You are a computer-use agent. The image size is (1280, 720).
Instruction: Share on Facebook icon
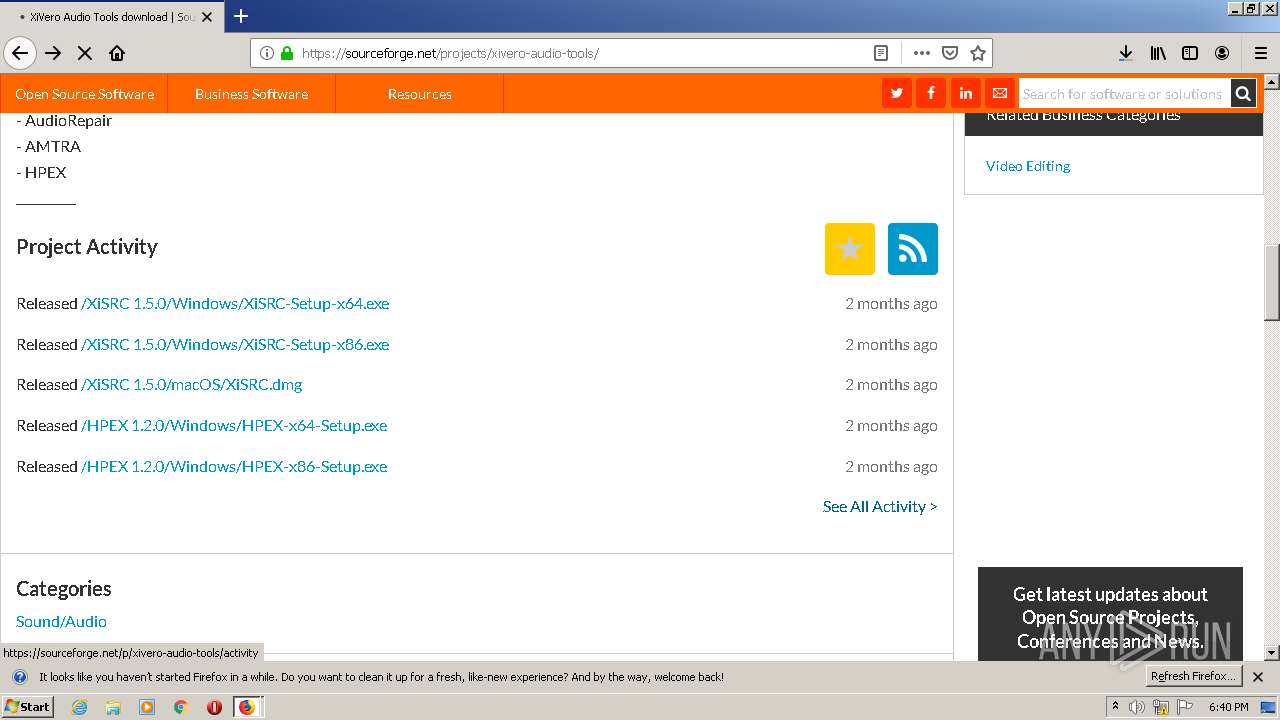(x=931, y=93)
